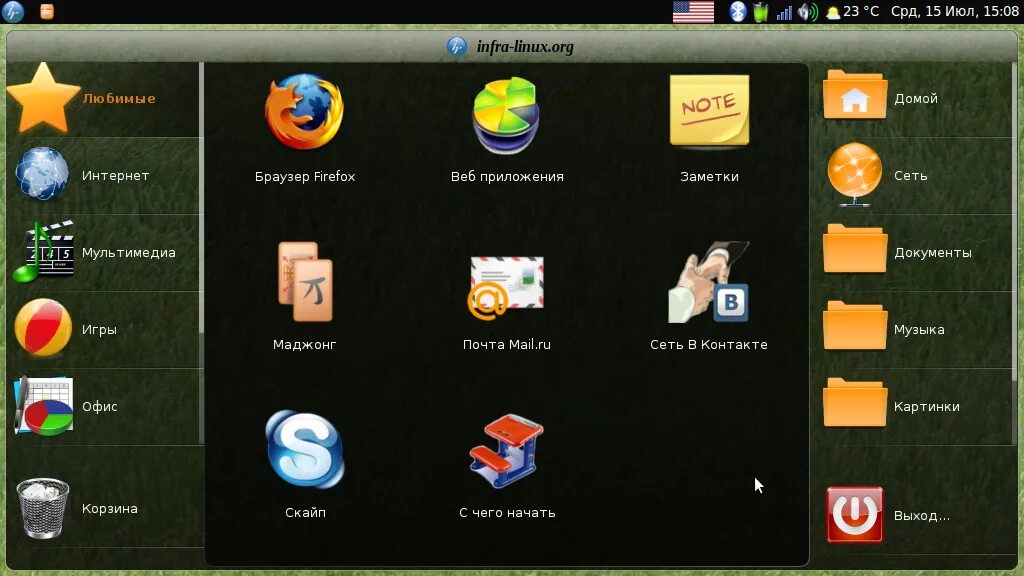This screenshot has height=576, width=1024.
Task: Click the red Выход power button
Action: pyautogui.click(x=854, y=515)
